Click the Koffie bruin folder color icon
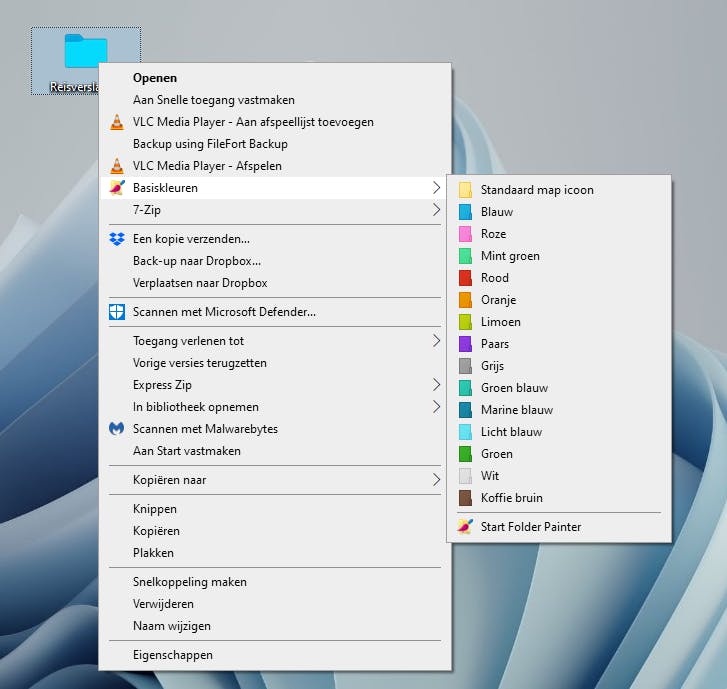 [x=465, y=498]
